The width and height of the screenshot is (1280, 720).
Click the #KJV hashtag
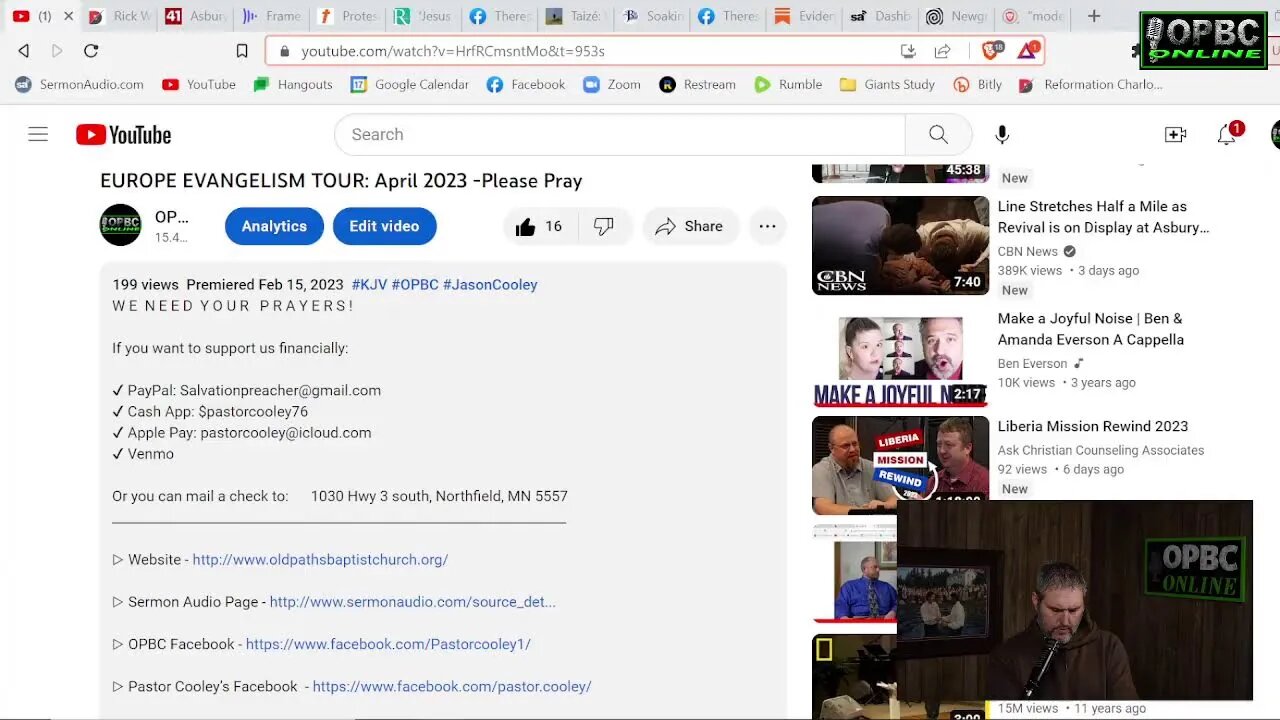click(x=369, y=285)
